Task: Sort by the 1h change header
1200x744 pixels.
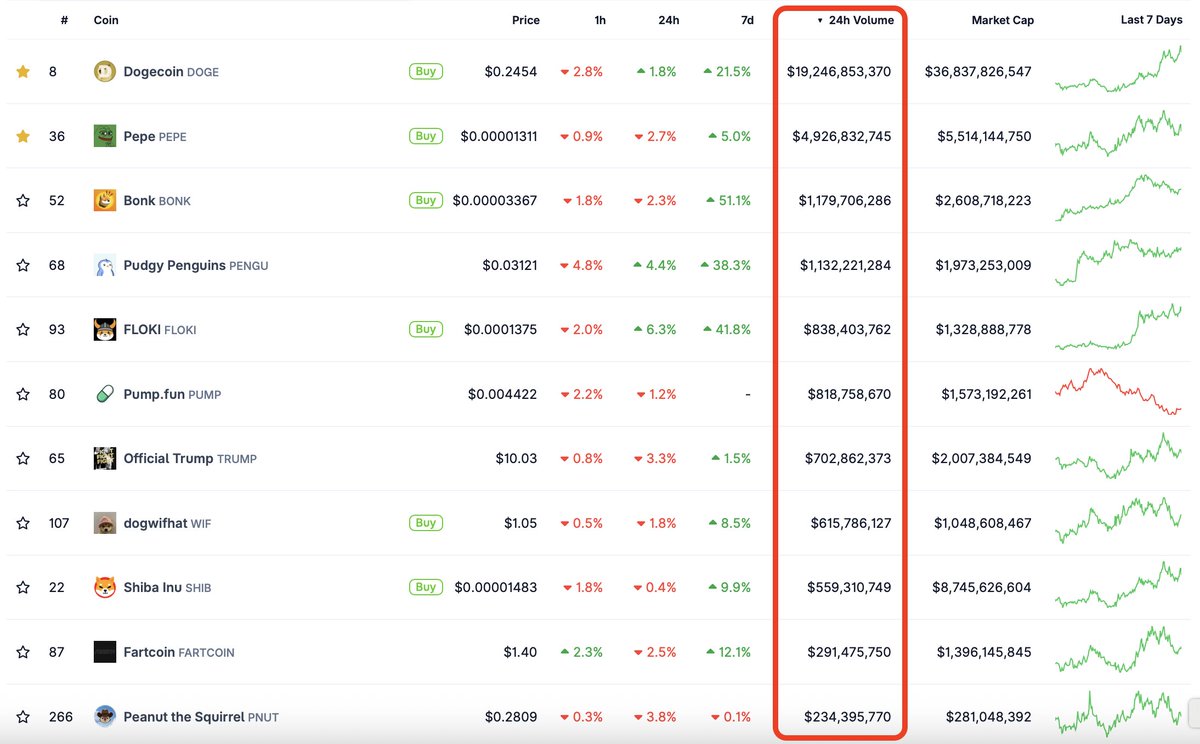Action: tap(600, 20)
